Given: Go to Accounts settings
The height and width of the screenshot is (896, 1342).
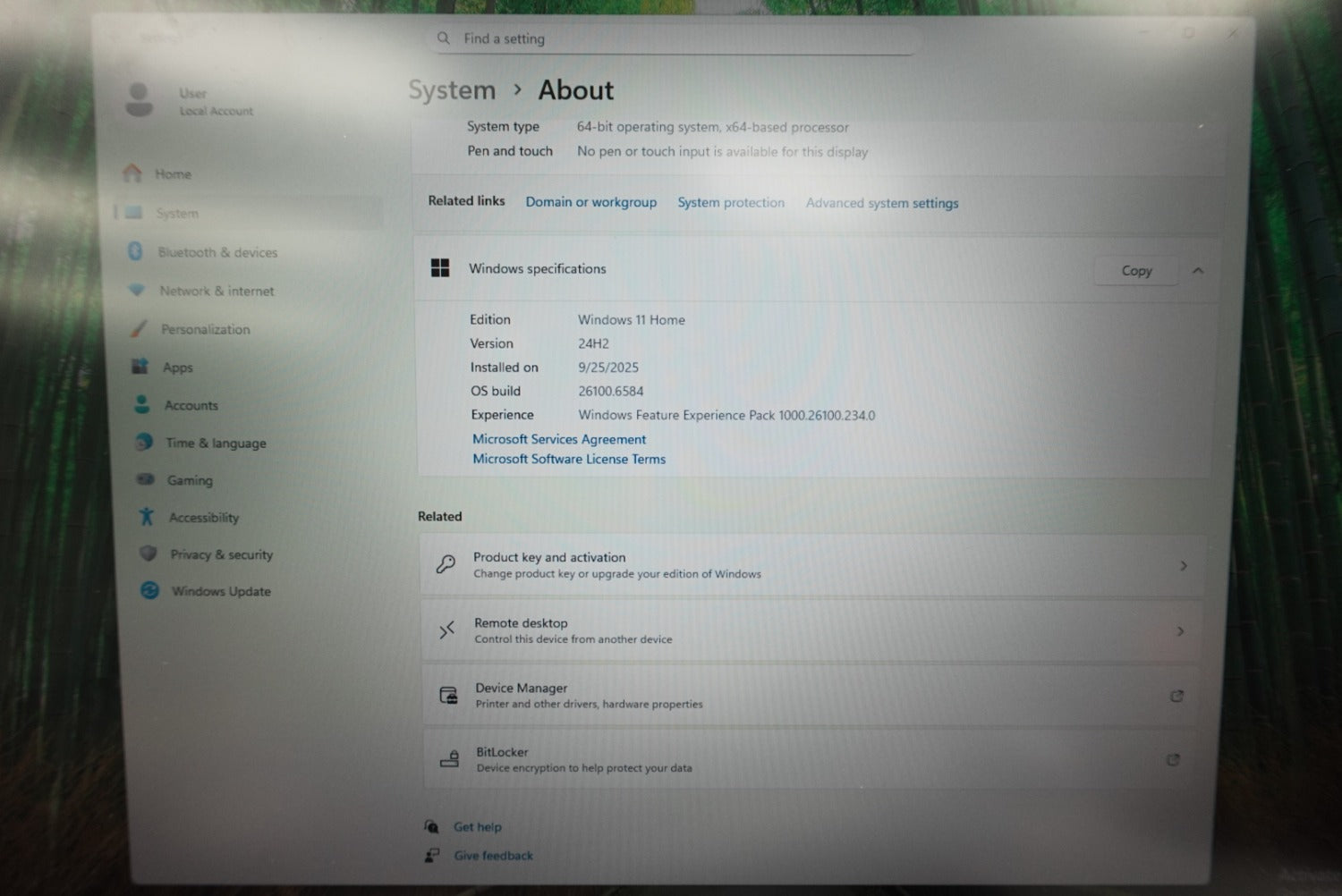Looking at the screenshot, I should [191, 405].
